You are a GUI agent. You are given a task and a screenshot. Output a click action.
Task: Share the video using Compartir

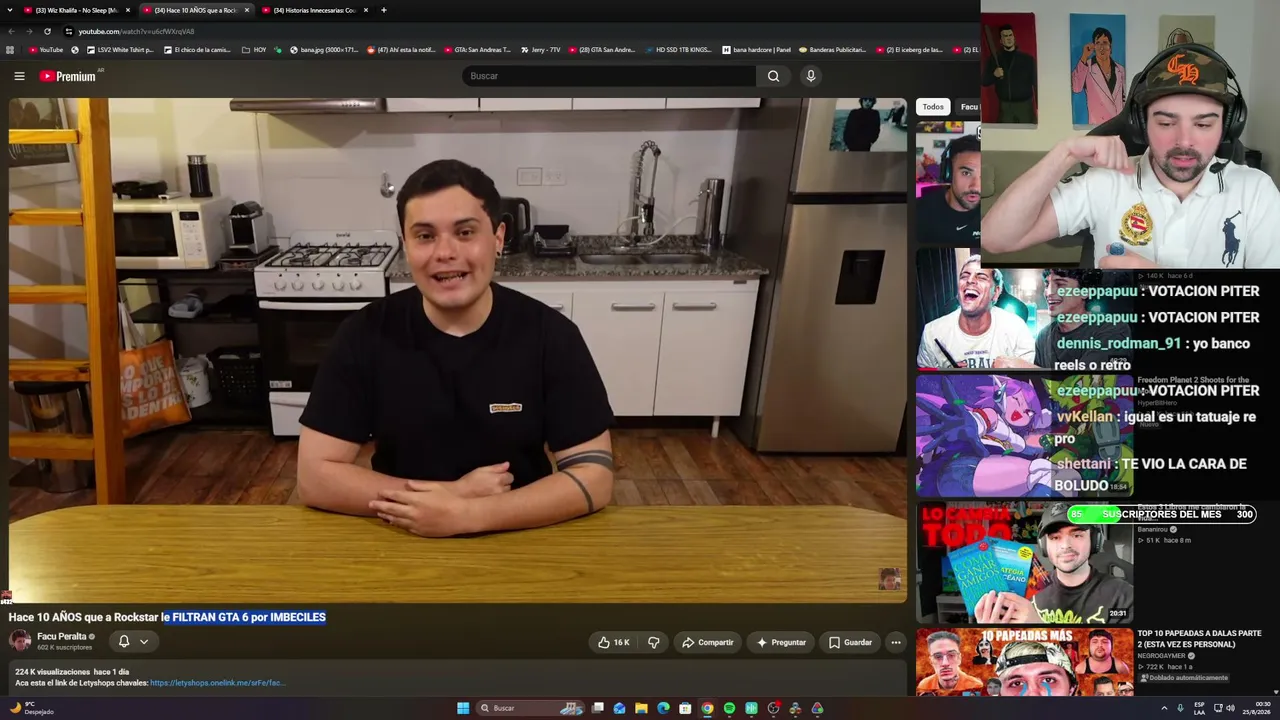707,642
